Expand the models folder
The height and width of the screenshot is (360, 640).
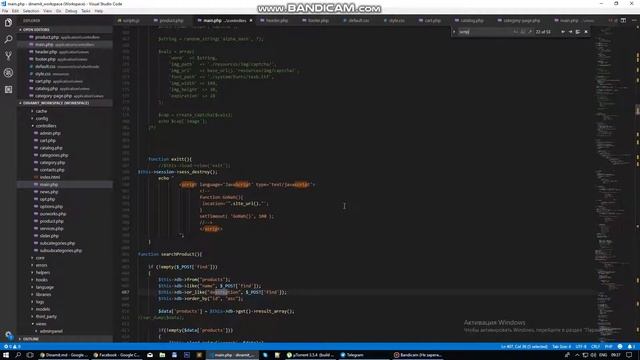42,309
